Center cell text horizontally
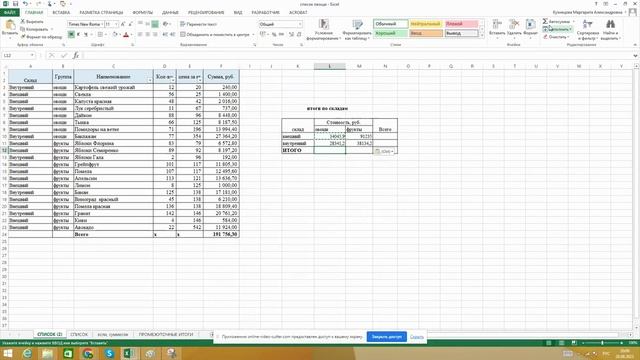 [148, 34]
